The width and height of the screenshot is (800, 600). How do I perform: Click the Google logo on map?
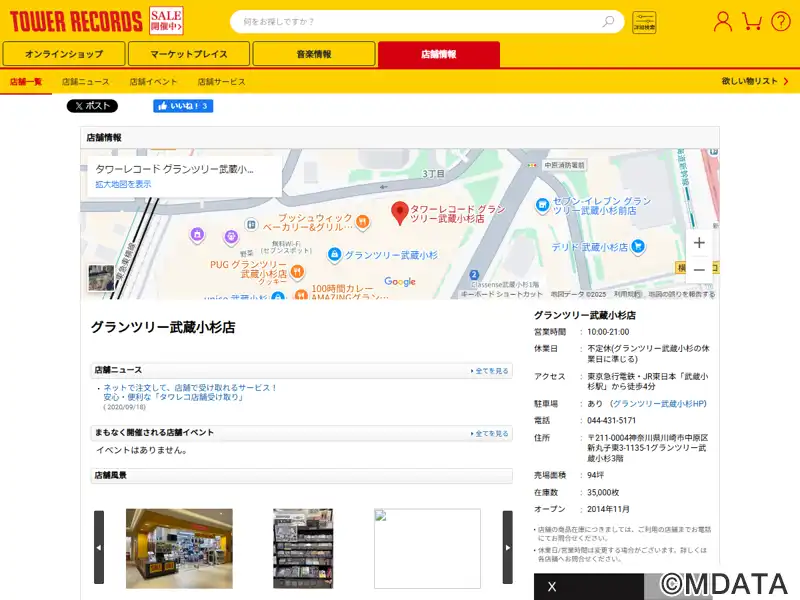(x=400, y=282)
